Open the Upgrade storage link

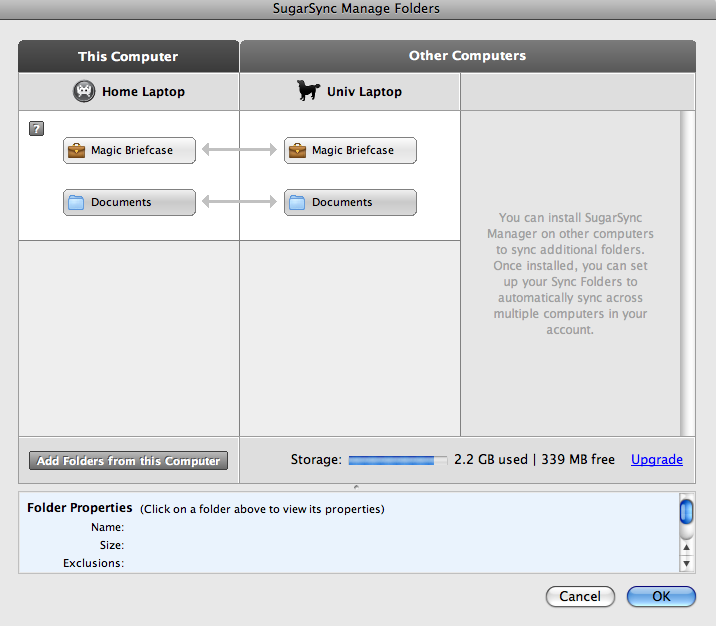coord(657,459)
